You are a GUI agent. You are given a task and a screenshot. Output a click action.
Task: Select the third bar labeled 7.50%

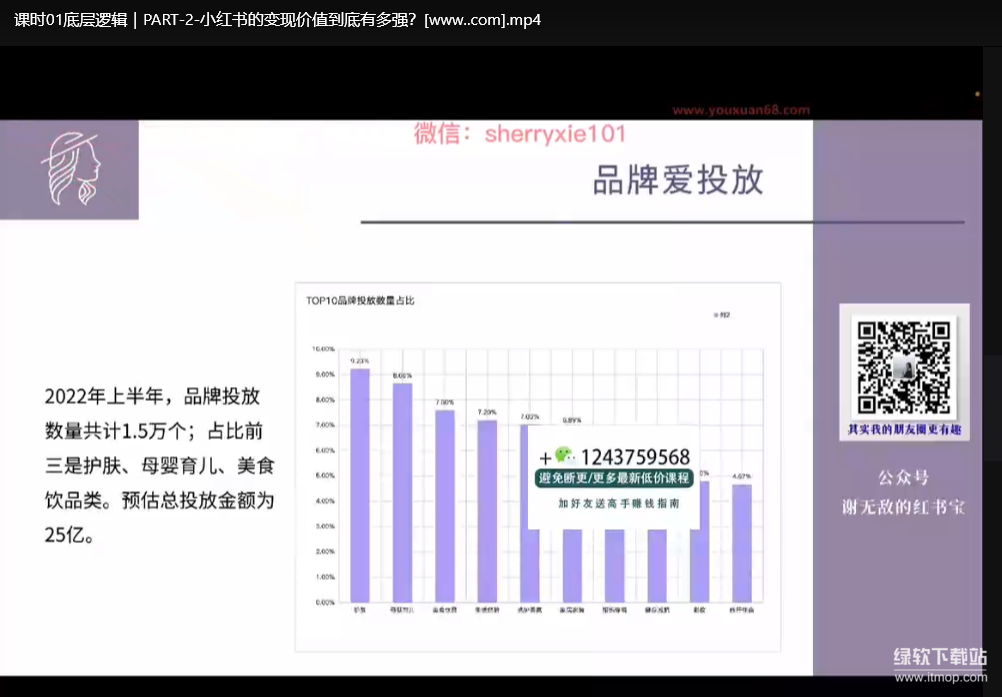tap(444, 506)
